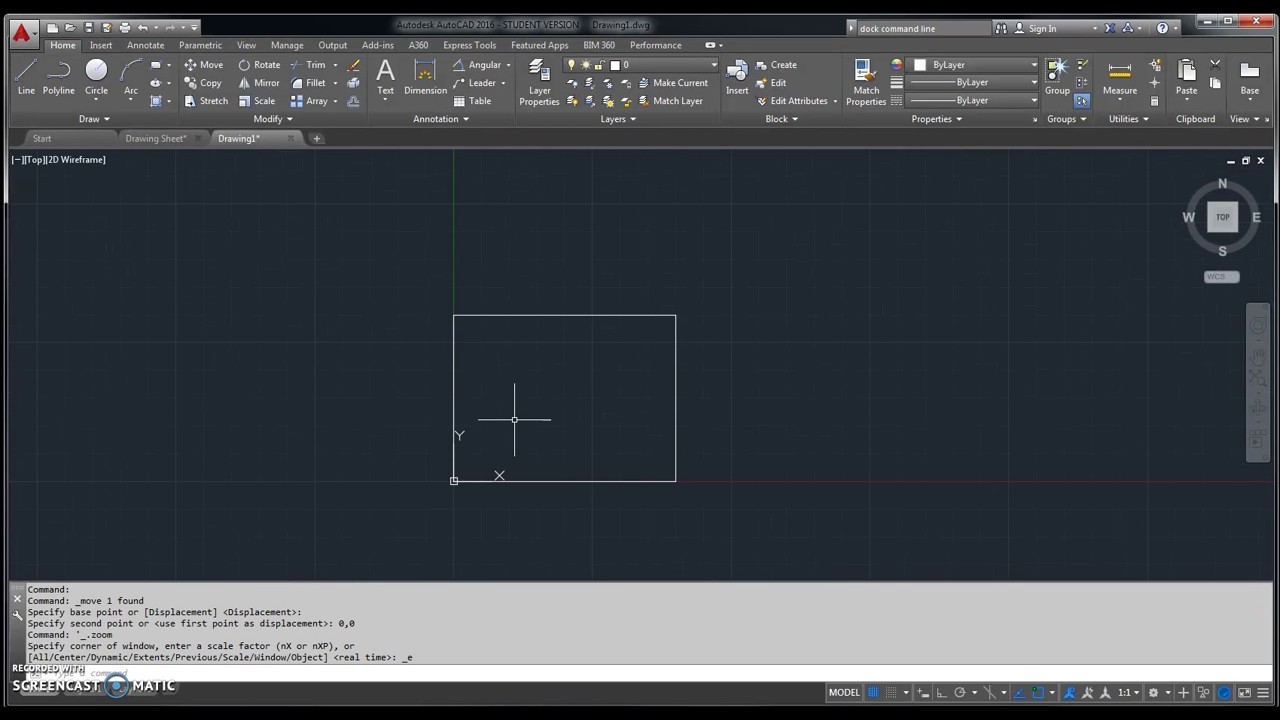Click the Copy tool

click(203, 83)
